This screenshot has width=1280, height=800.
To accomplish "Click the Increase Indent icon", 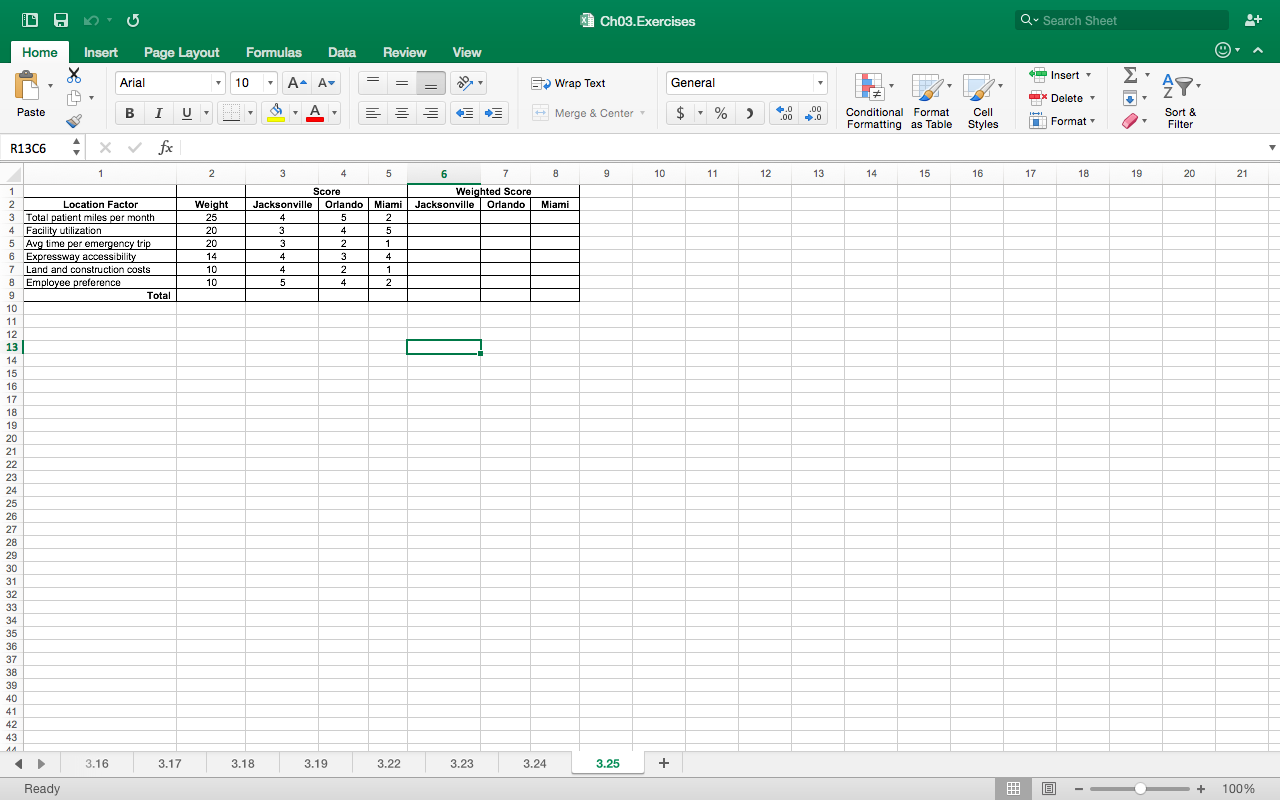I will pyautogui.click(x=494, y=114).
